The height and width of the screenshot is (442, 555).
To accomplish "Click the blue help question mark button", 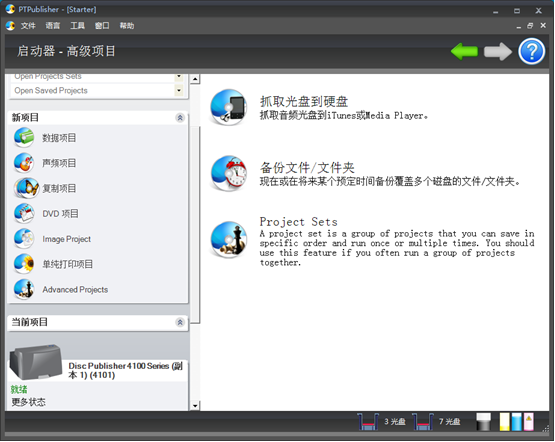I will coord(532,52).
